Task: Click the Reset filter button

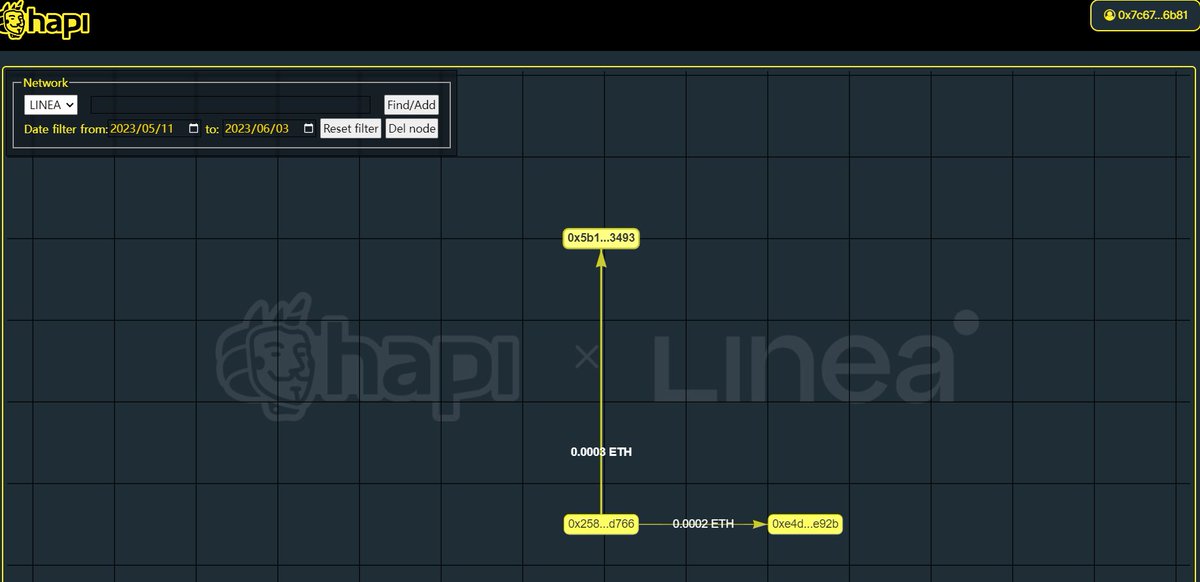Action: (351, 129)
